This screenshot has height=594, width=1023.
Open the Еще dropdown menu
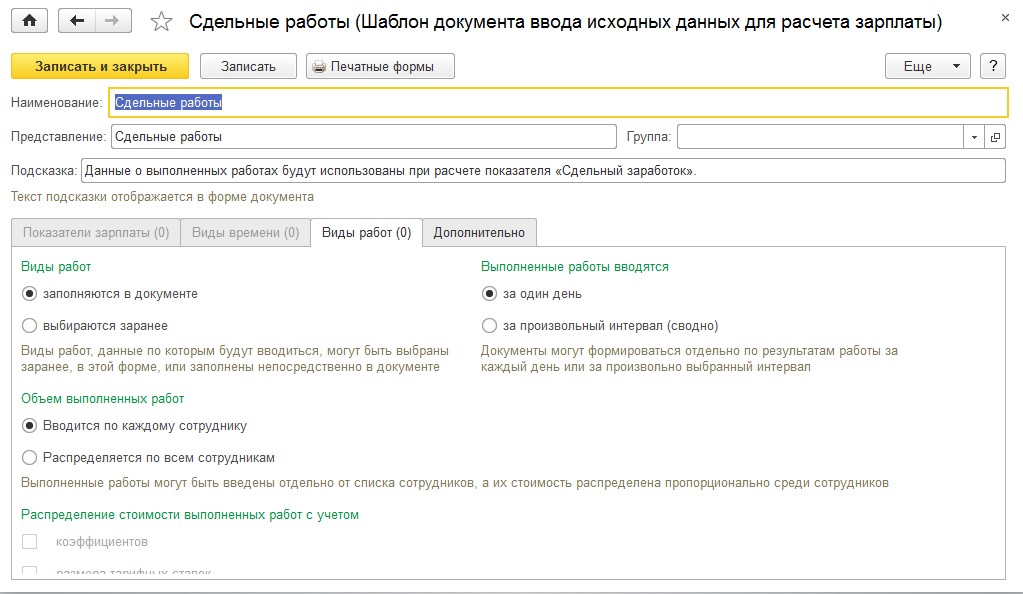point(928,66)
